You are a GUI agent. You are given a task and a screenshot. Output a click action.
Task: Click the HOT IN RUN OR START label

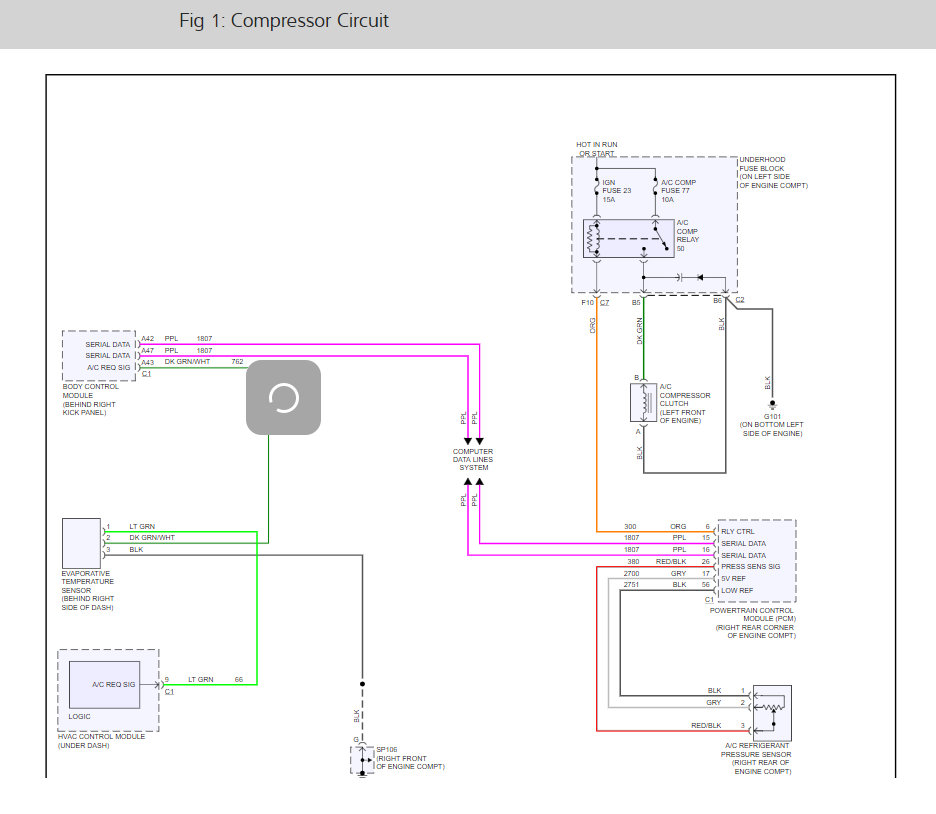(597, 149)
